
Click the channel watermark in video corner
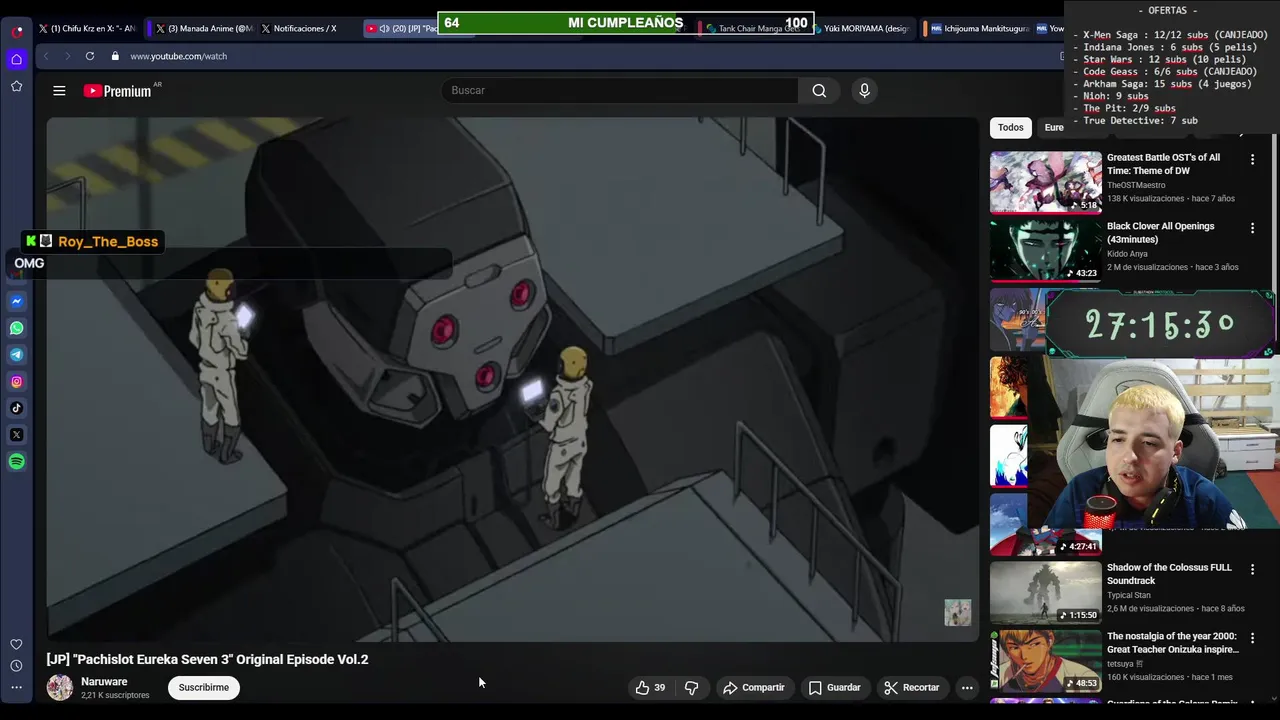(x=957, y=612)
